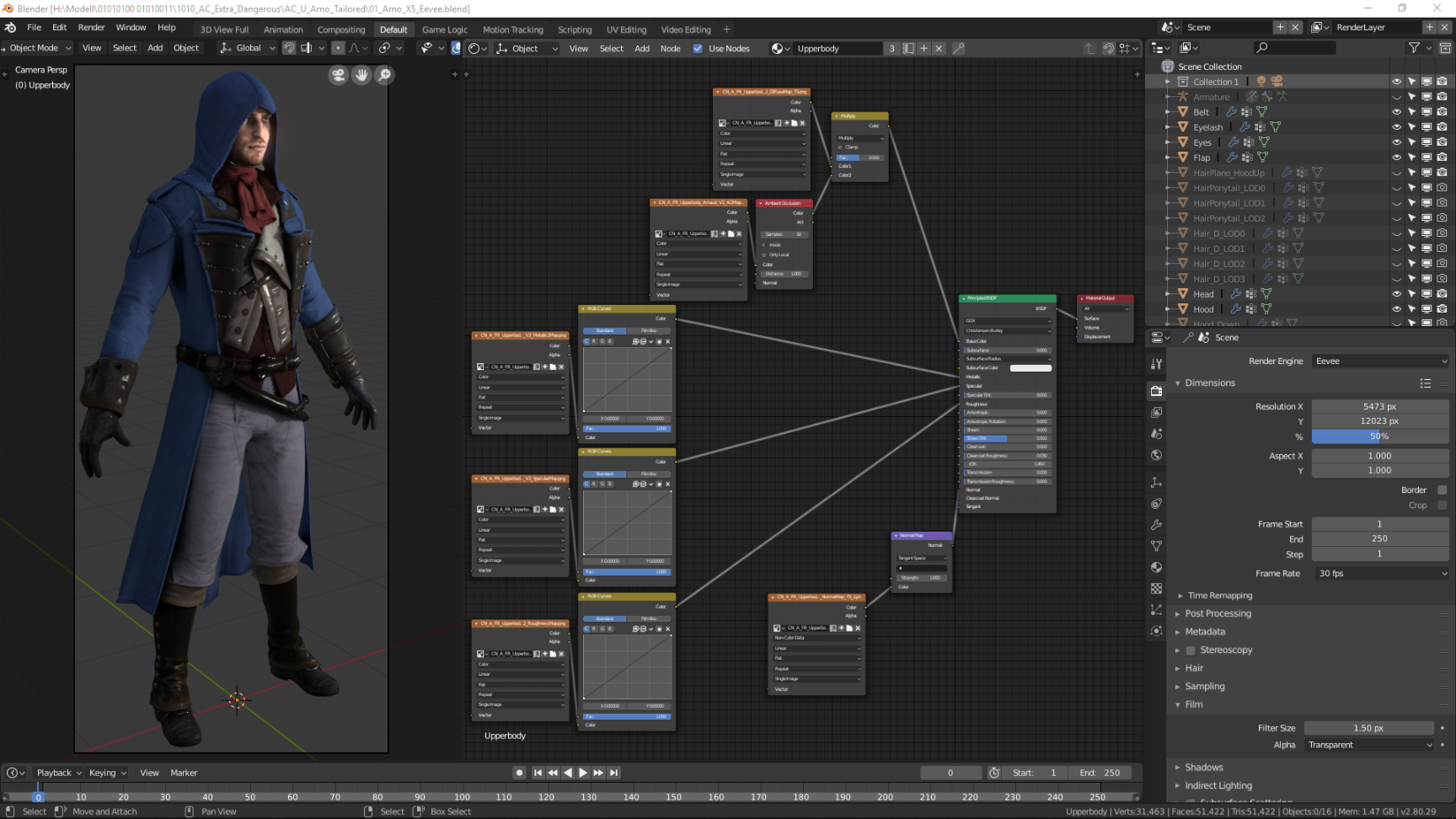Screen dimensions: 1456x819
Task: Open the Tool properties tab icon
Action: [1156, 364]
